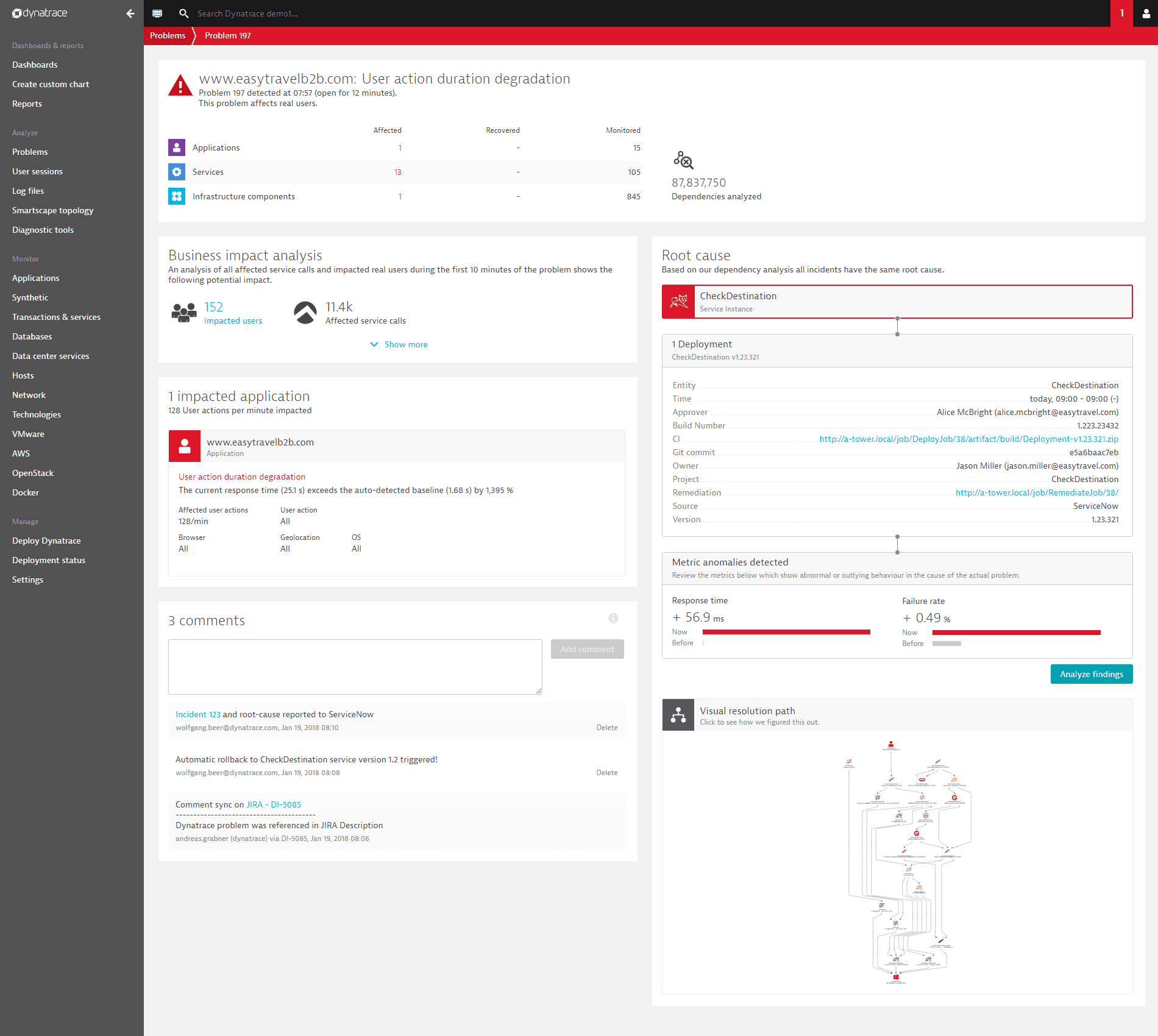The image size is (1158, 1036).
Task: Click the Metric anomalies detected heading
Action: click(730, 562)
